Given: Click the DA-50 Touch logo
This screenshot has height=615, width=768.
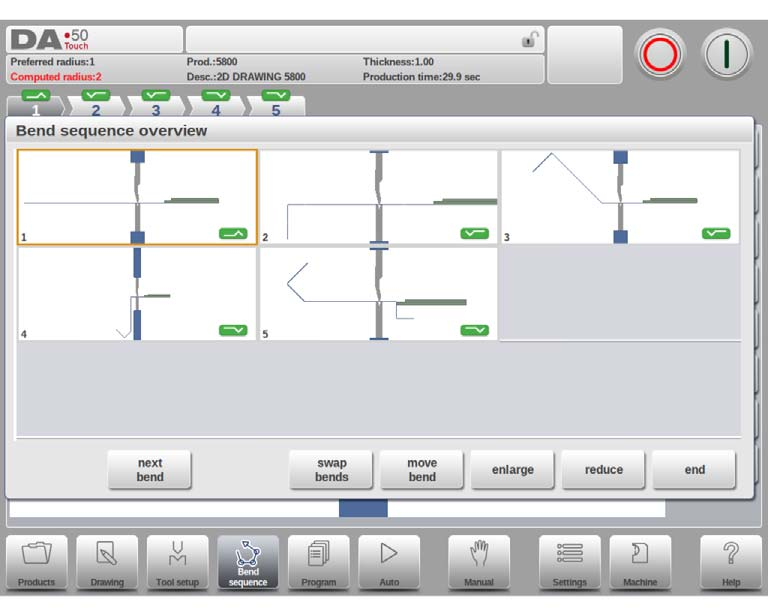Looking at the screenshot, I should click(x=49, y=40).
